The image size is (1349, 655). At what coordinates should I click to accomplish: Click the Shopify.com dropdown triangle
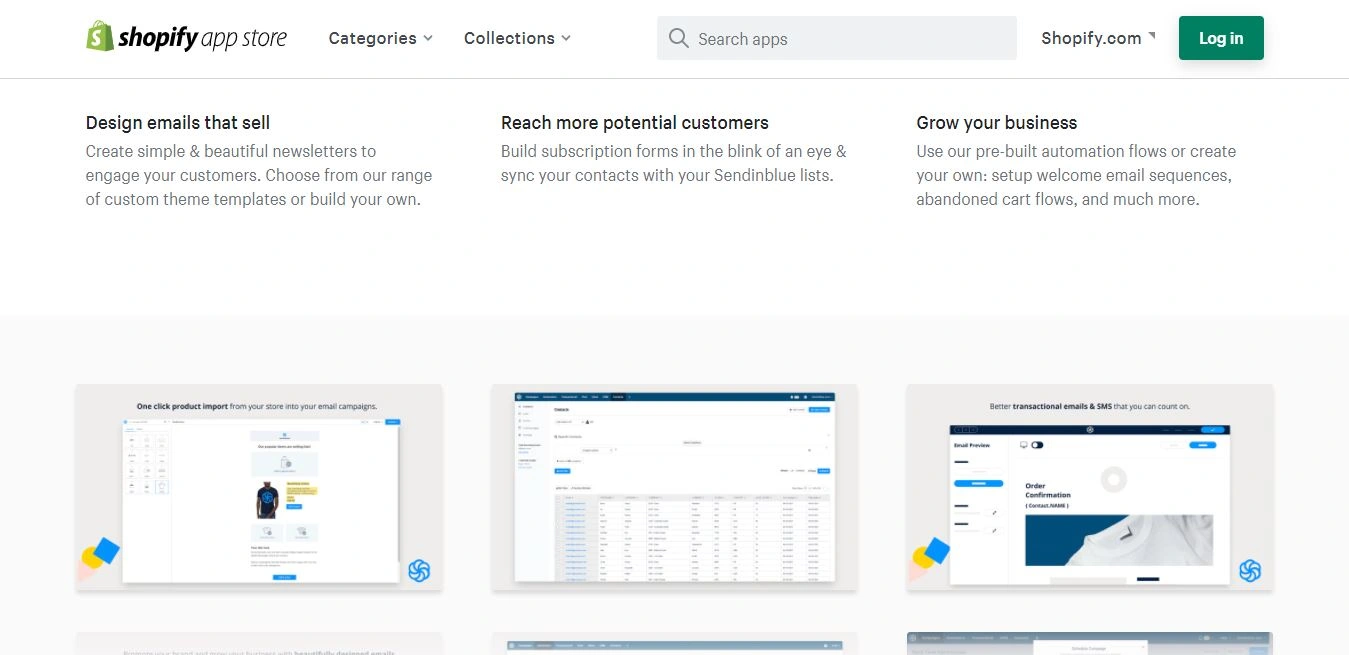(x=1152, y=36)
